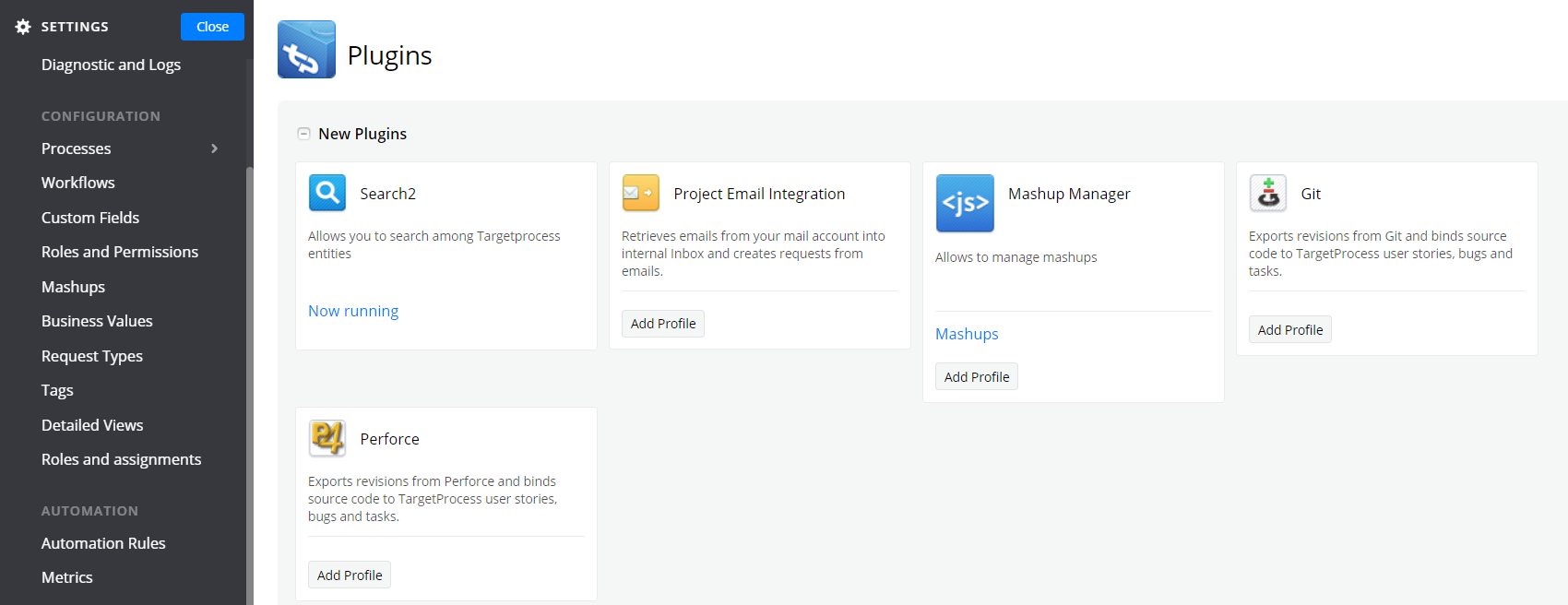Add Profile for Mashup Manager
This screenshot has width=1568, height=605.
pyautogui.click(x=977, y=376)
